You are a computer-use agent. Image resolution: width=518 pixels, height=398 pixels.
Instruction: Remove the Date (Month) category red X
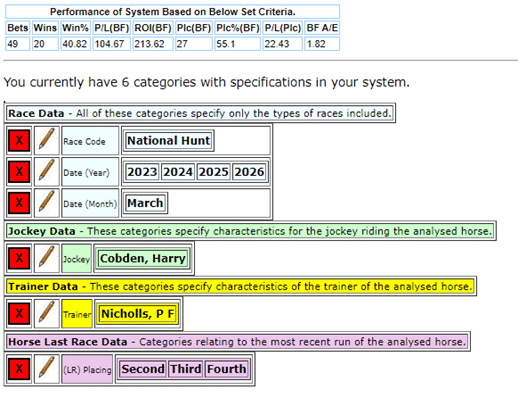point(19,203)
